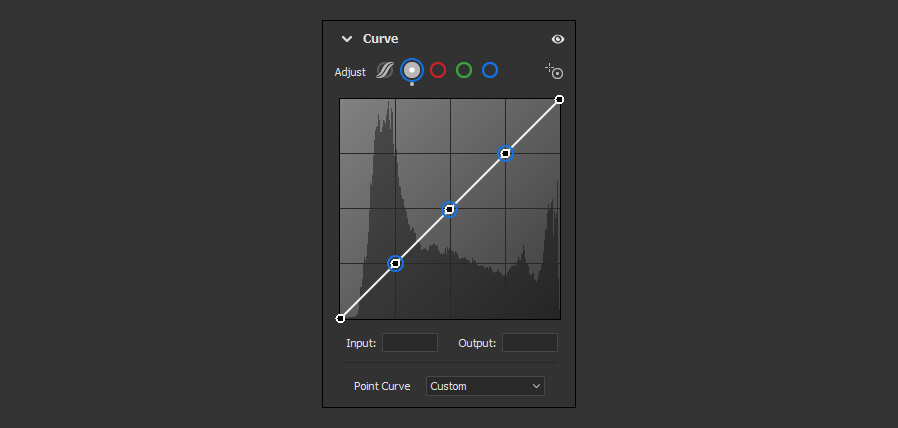Open the Point Curve dropdown
Viewport: 898px width, 428px height.
[485, 386]
